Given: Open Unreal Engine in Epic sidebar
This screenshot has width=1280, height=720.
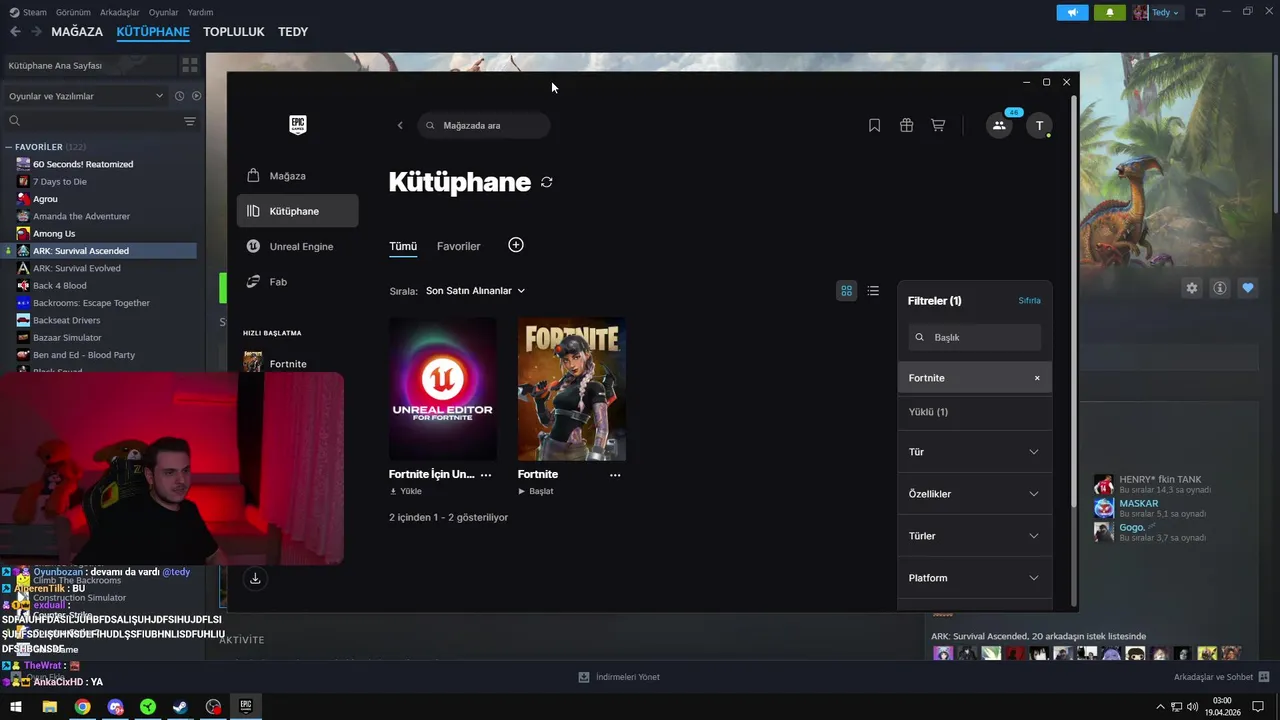Looking at the screenshot, I should 297,246.
